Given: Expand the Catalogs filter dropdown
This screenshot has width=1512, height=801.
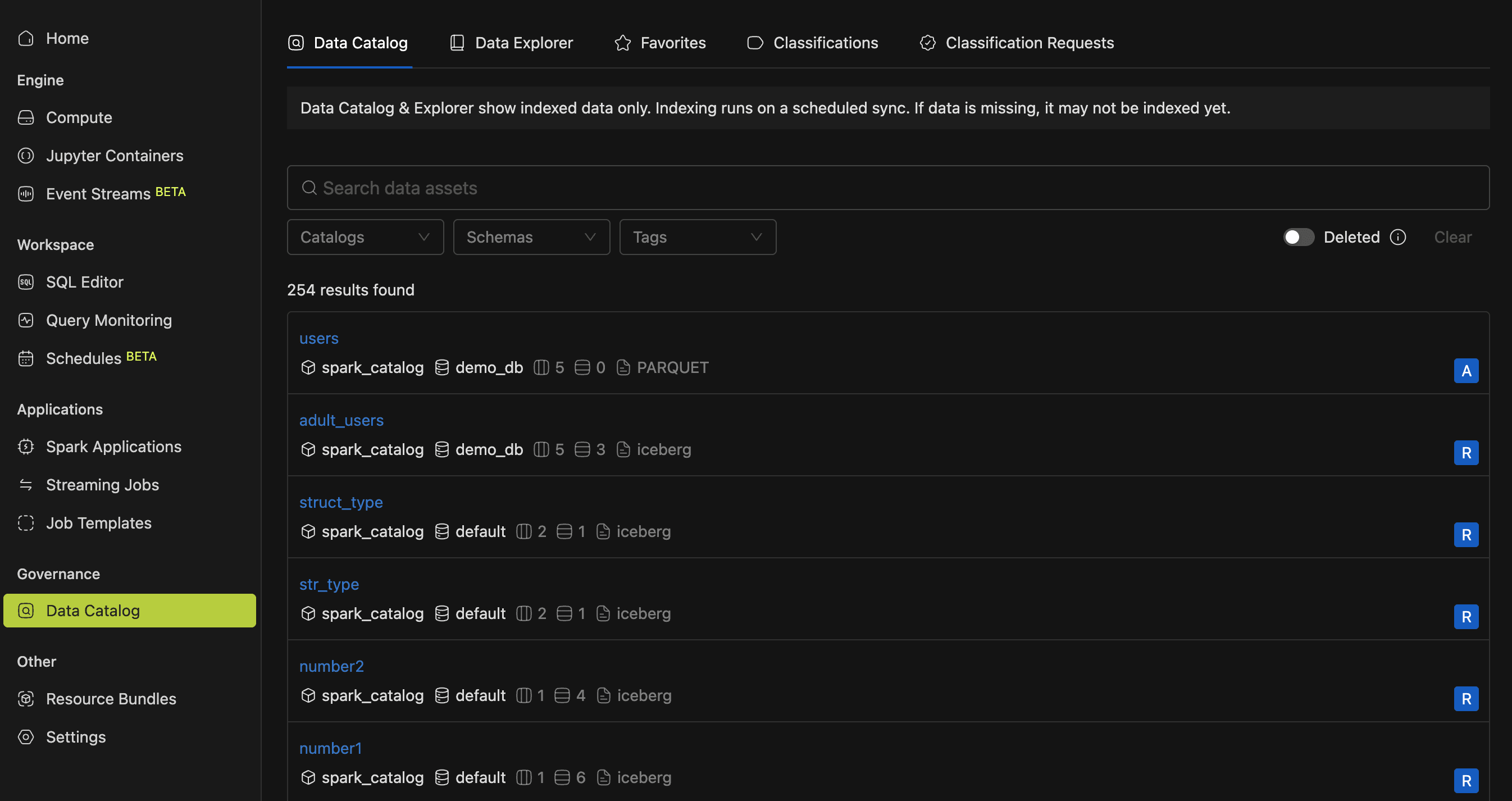Looking at the screenshot, I should click(x=365, y=237).
